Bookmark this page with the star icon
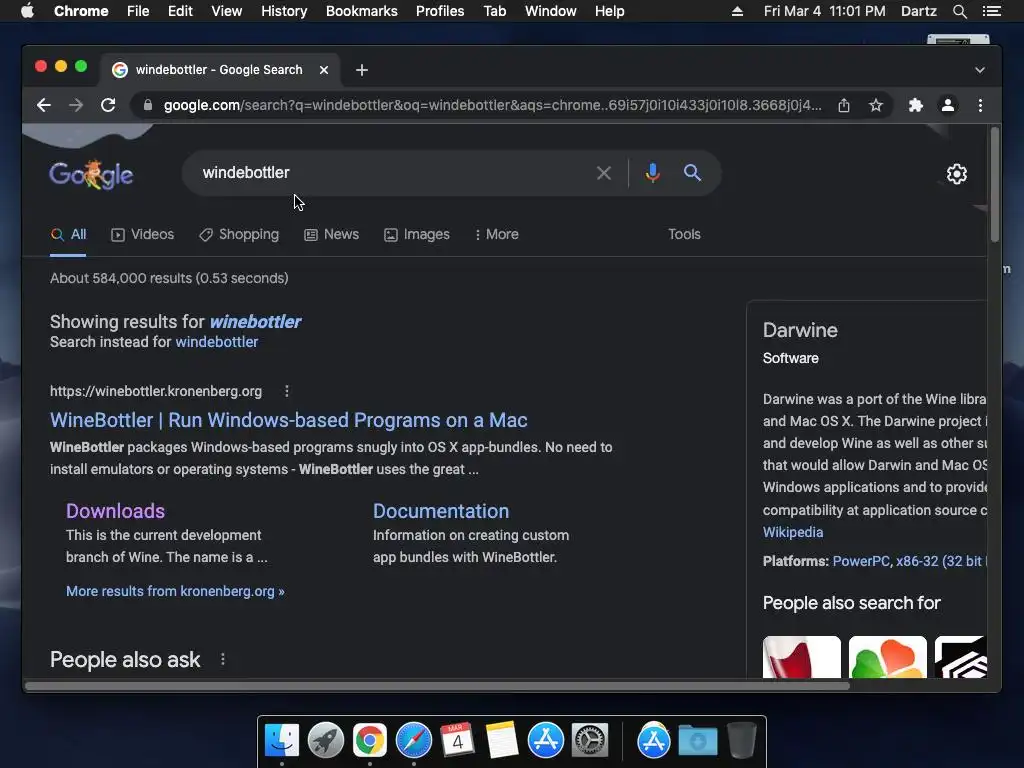 pyautogui.click(x=876, y=105)
